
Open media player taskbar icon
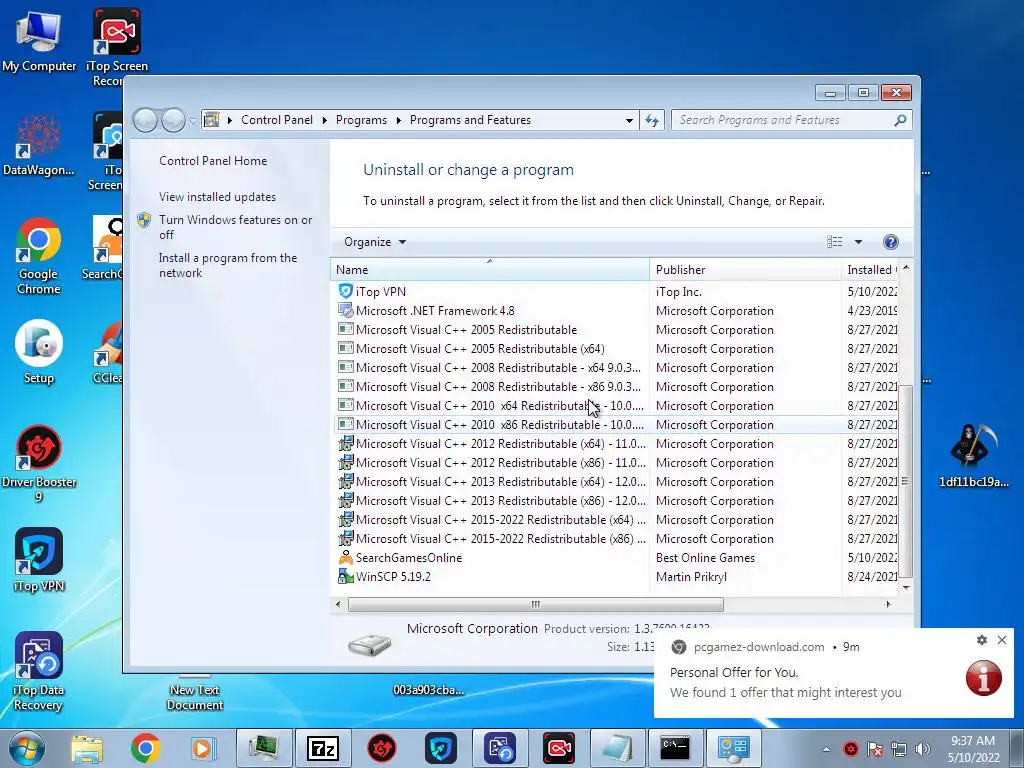point(202,748)
